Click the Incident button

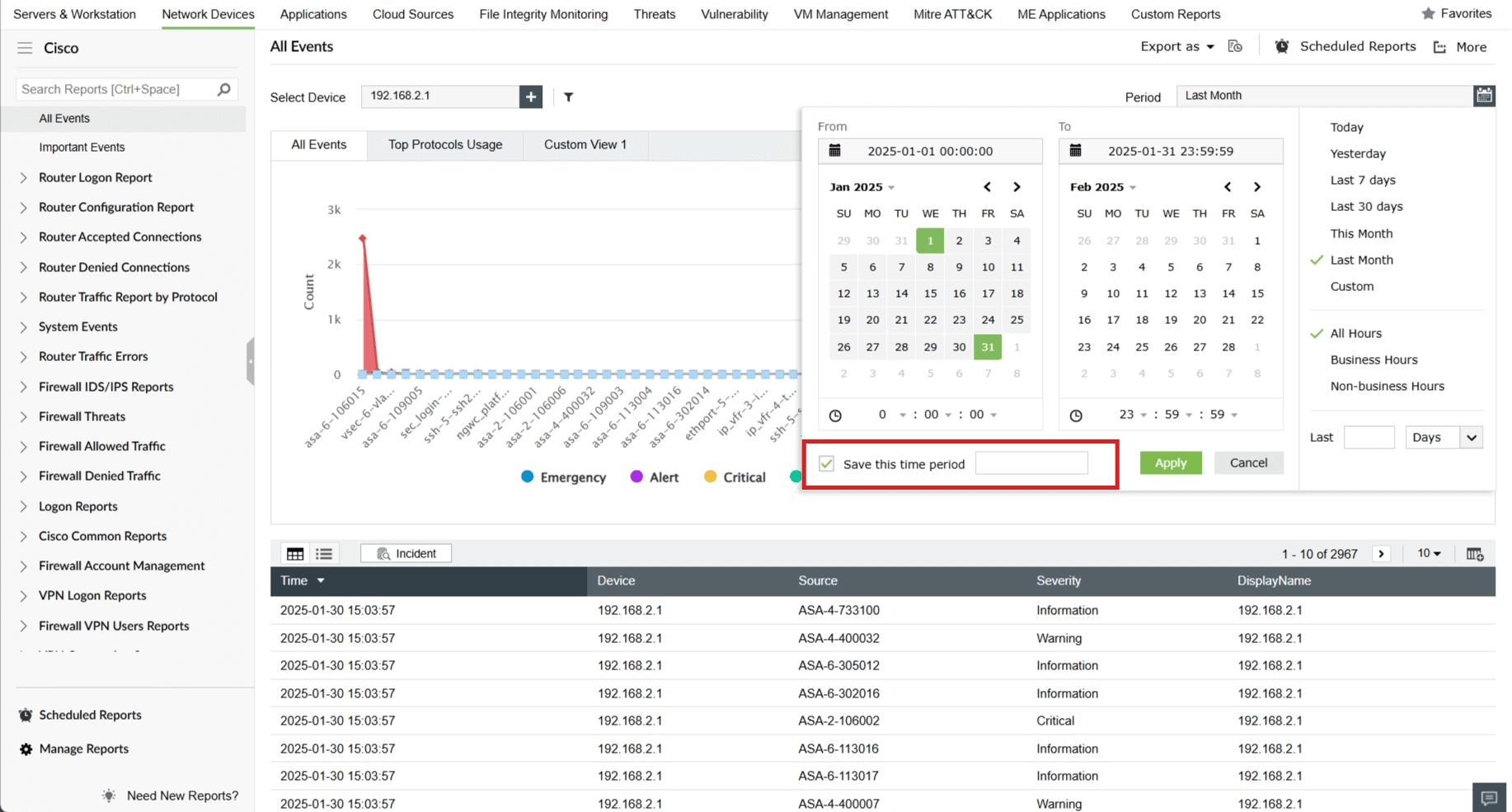[x=406, y=553]
